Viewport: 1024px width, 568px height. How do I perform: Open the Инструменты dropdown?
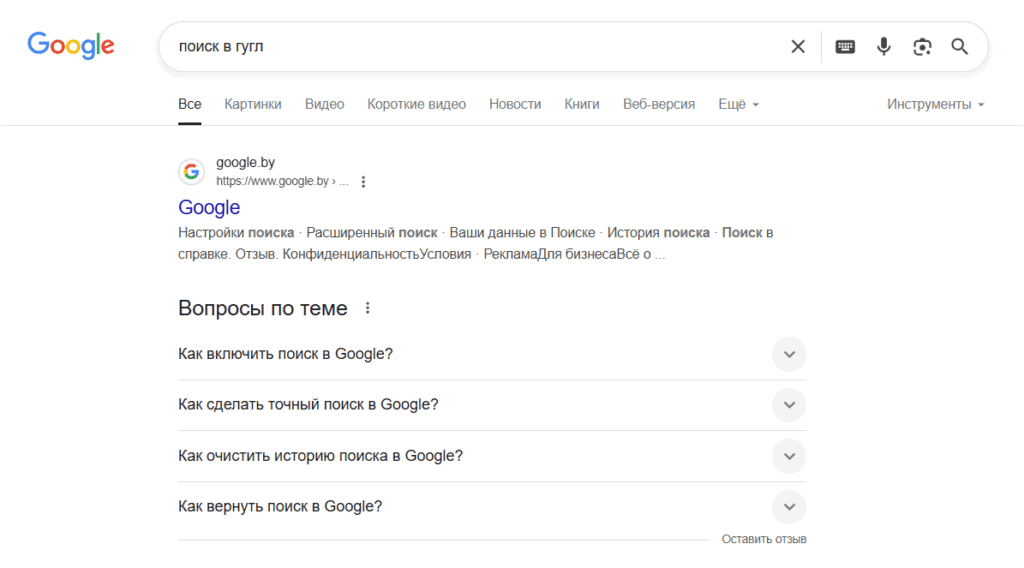pyautogui.click(x=935, y=104)
